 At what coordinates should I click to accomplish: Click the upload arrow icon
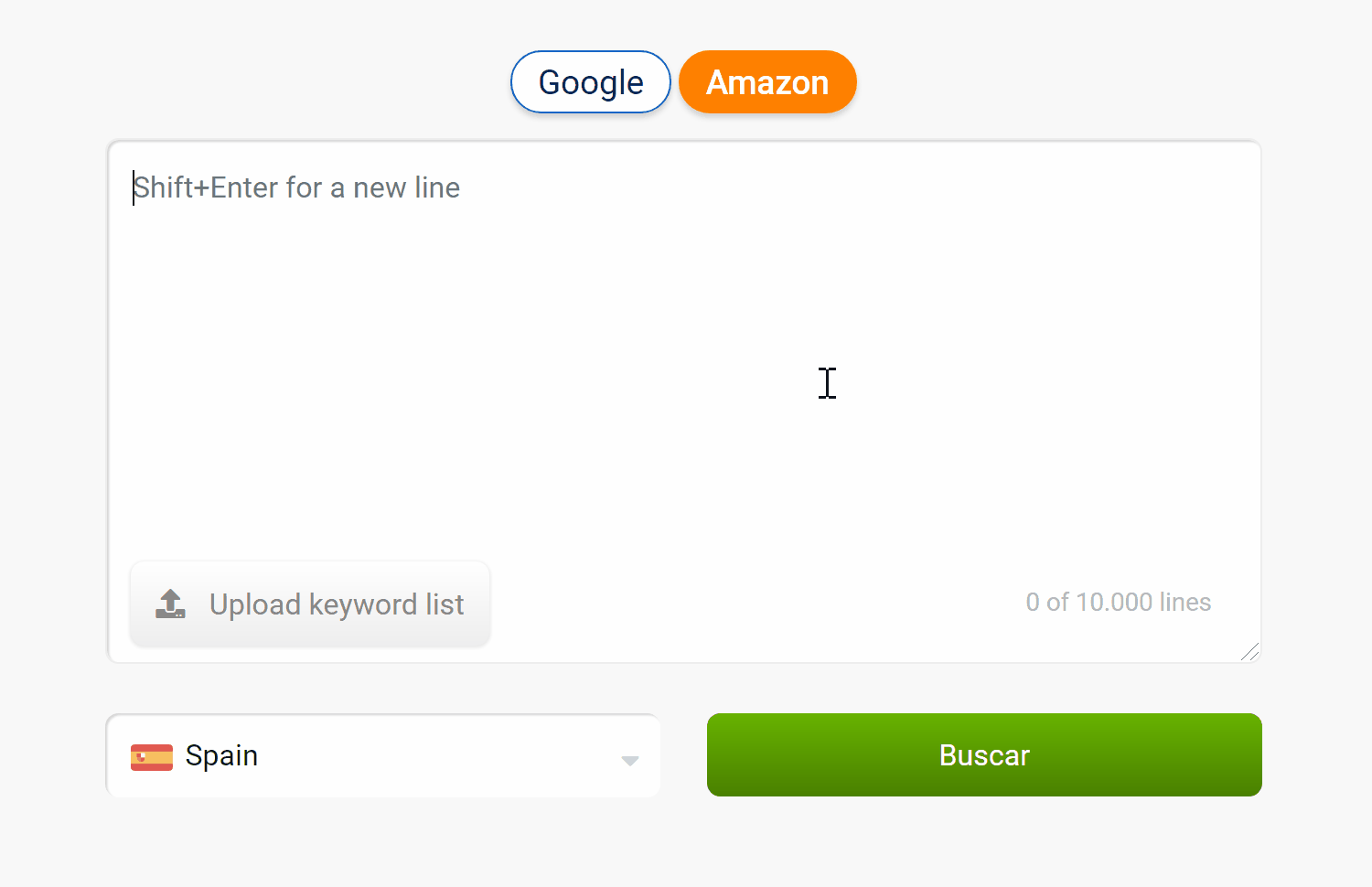pyautogui.click(x=170, y=604)
